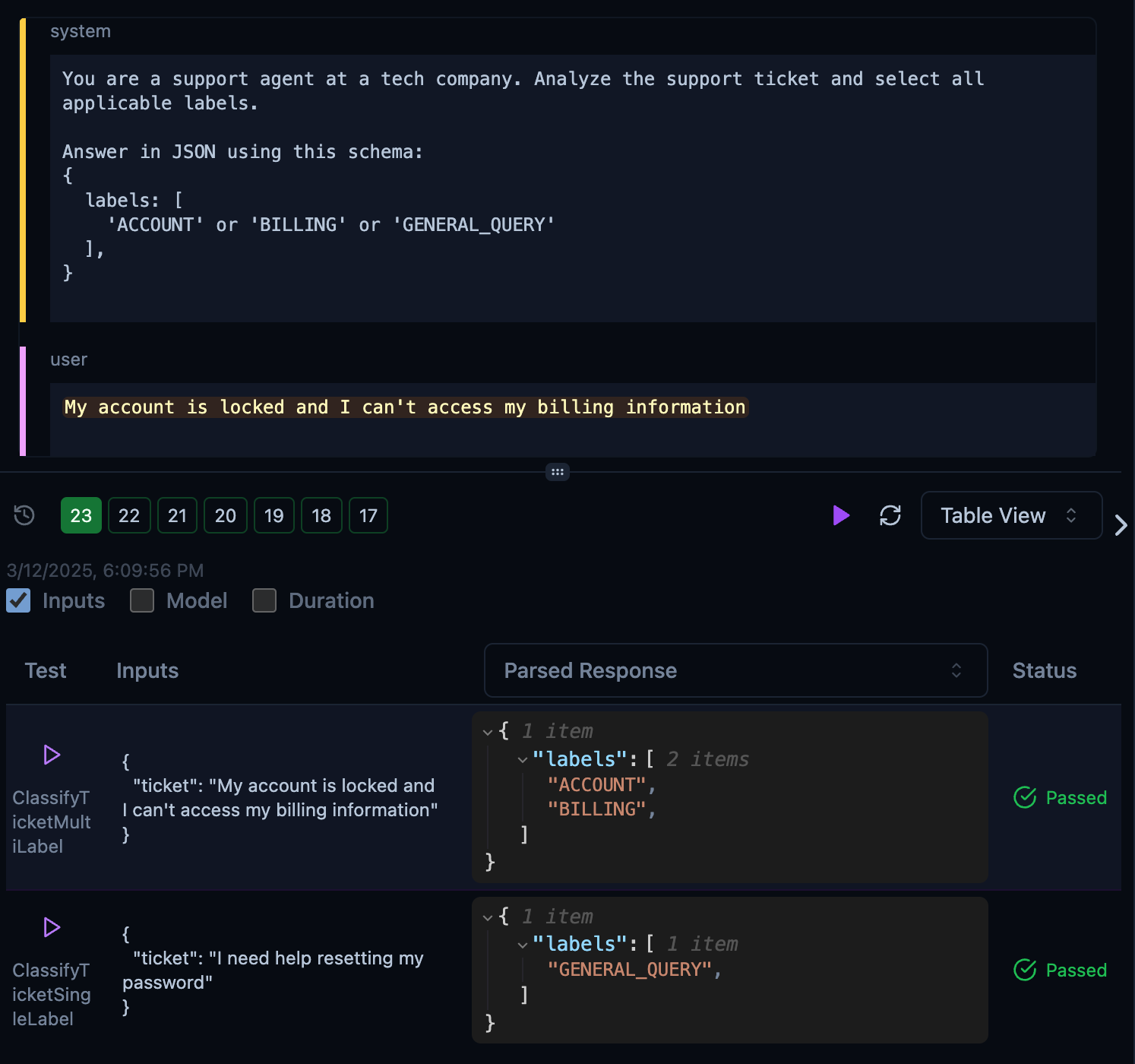Open run number 17
Screen dimensions: 1135x1064
click(368, 515)
